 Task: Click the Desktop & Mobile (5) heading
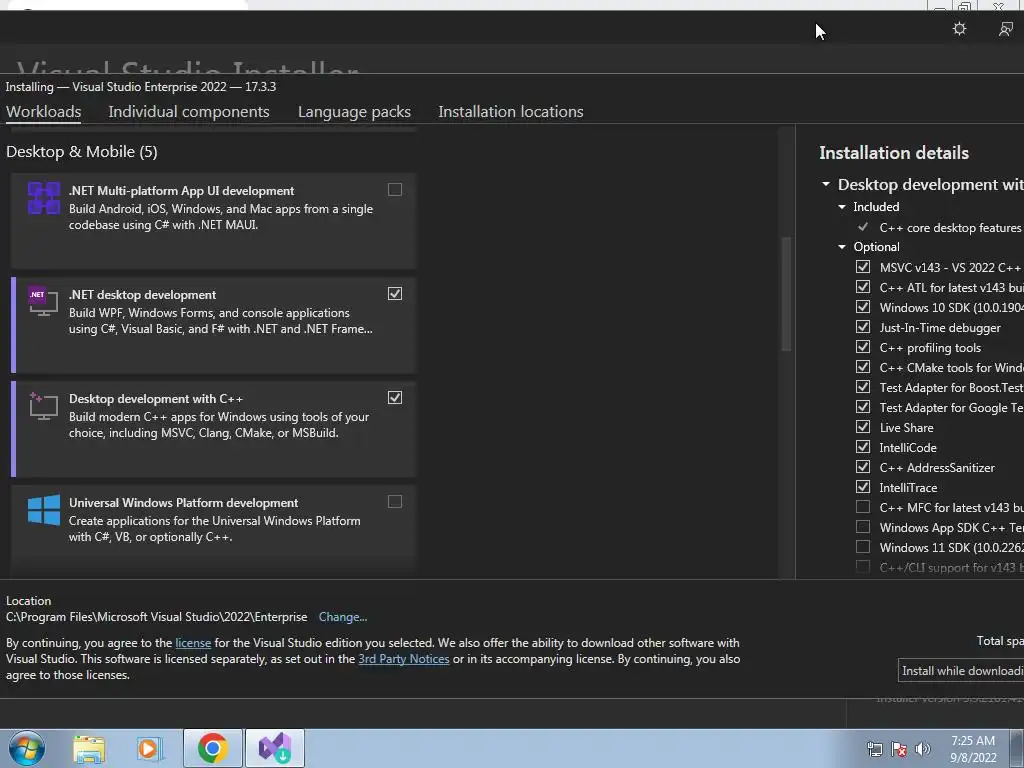pos(82,152)
